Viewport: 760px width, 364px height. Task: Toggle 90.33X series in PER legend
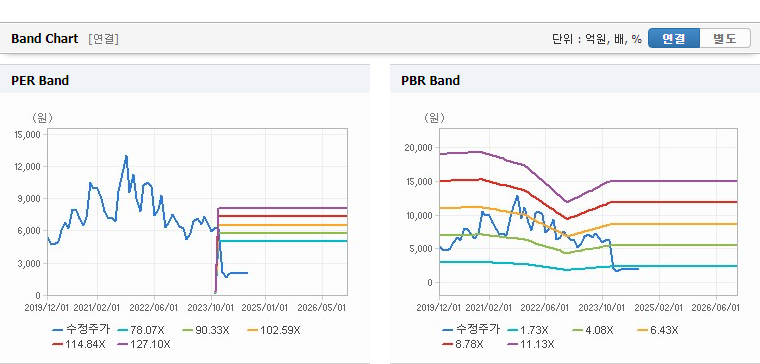pyautogui.click(x=206, y=330)
